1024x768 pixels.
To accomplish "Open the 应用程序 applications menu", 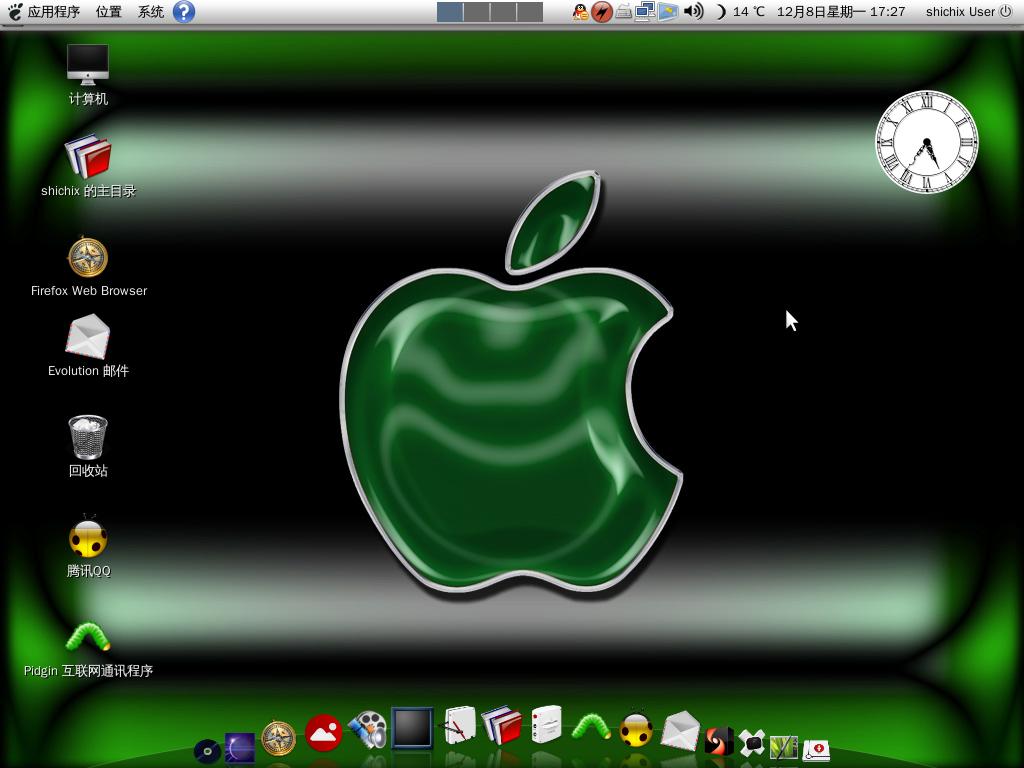I will (x=54, y=12).
